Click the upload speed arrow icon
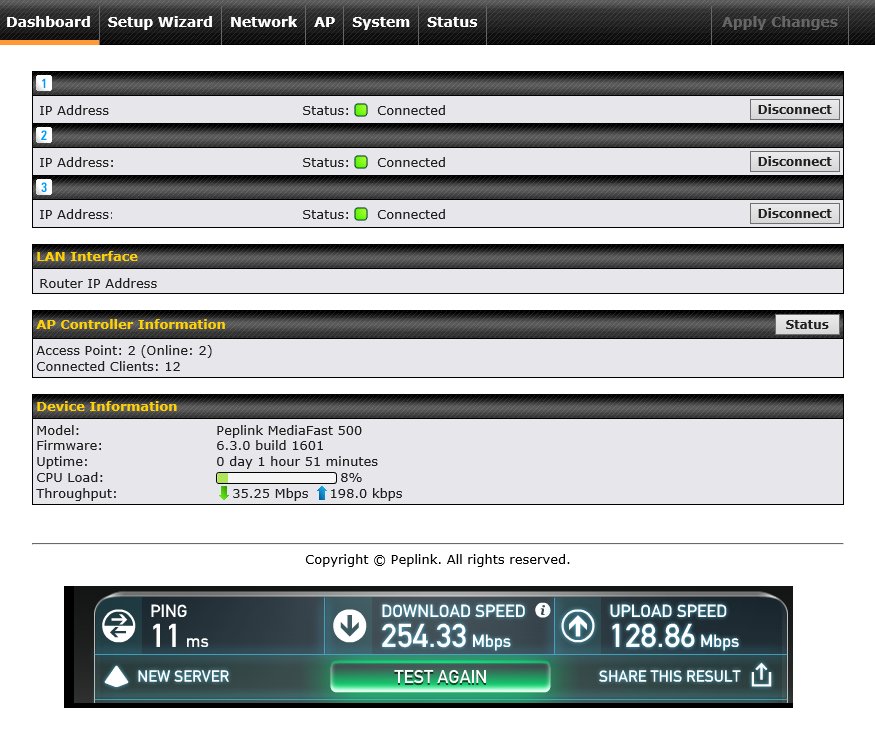This screenshot has width=875, height=736. (x=578, y=626)
